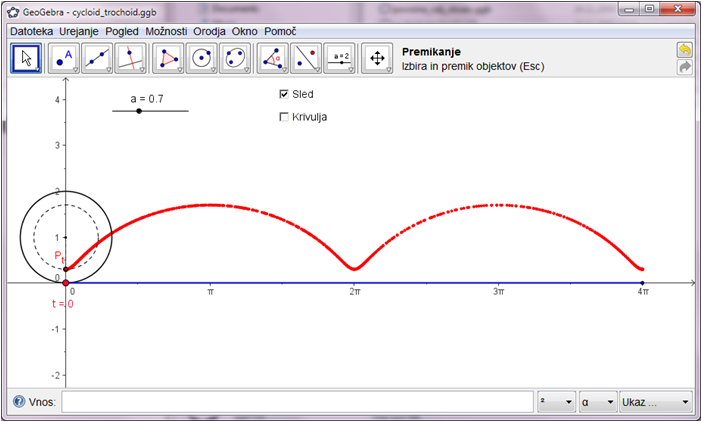Select the Ellipse conic tool
702x422 pixels.
pos(235,58)
